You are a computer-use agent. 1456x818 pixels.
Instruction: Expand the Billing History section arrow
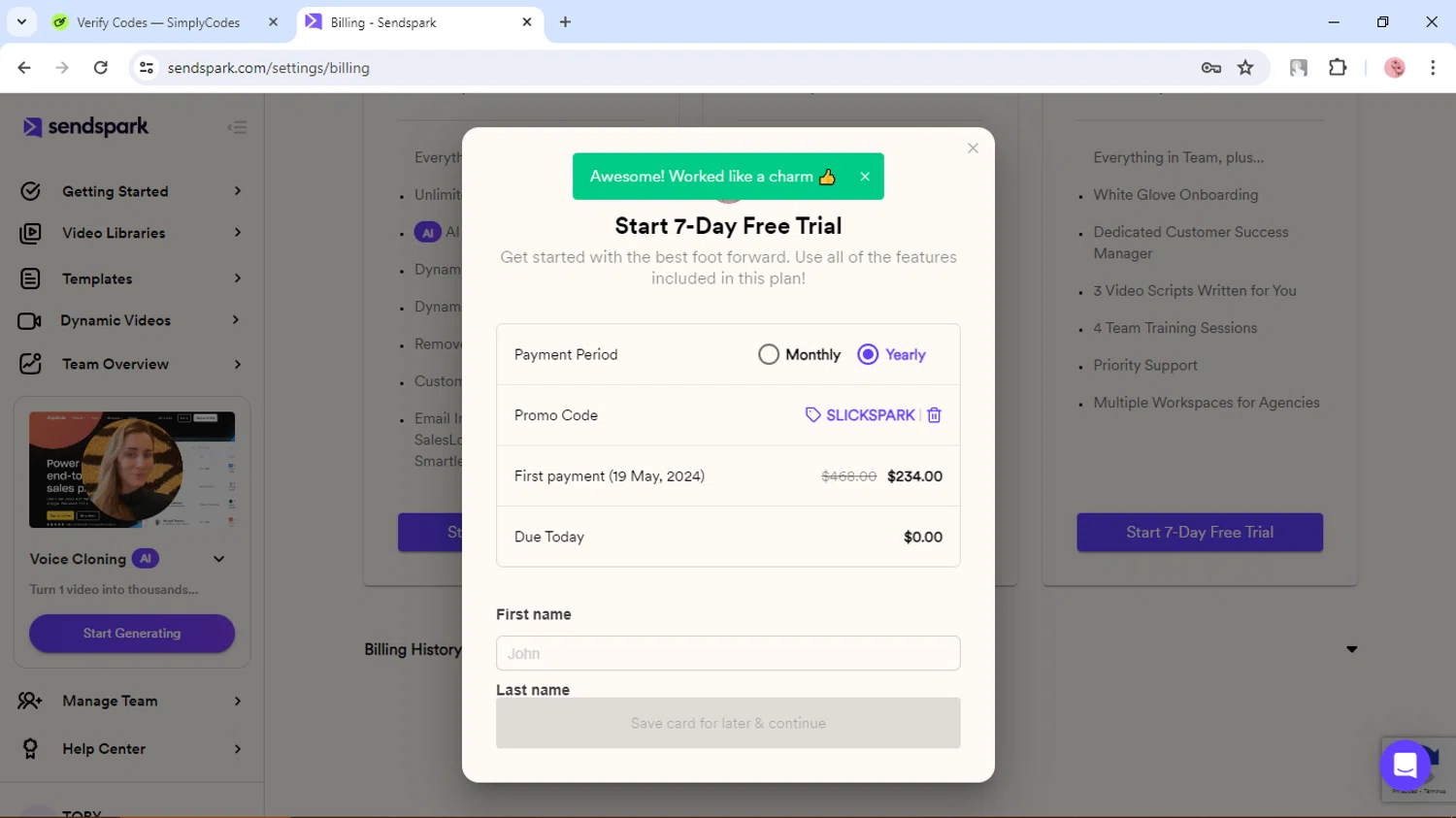pyautogui.click(x=1351, y=649)
